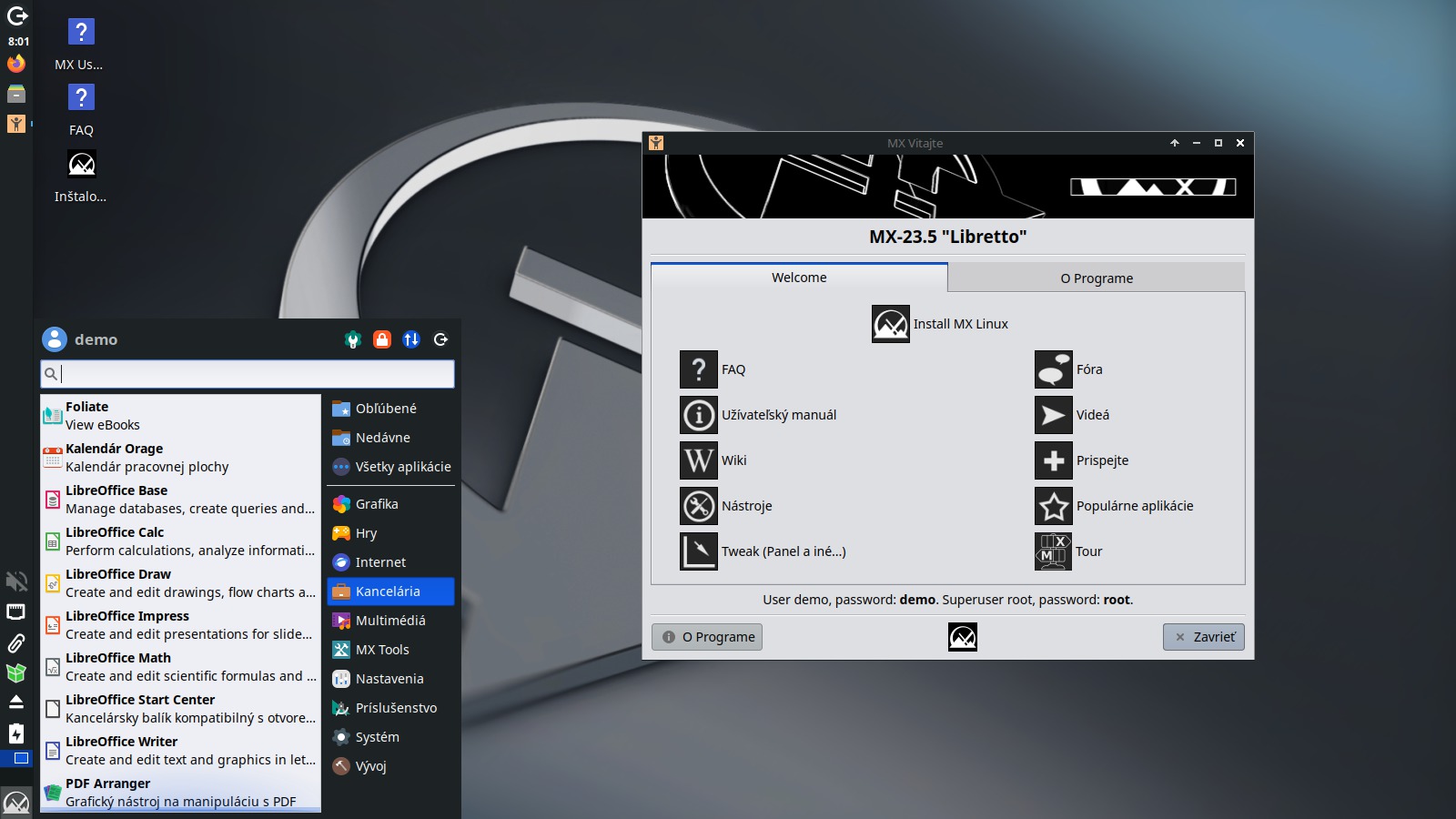Image resolution: width=1456 pixels, height=819 pixels.
Task: Switch to the Welcome tab
Action: 799,278
